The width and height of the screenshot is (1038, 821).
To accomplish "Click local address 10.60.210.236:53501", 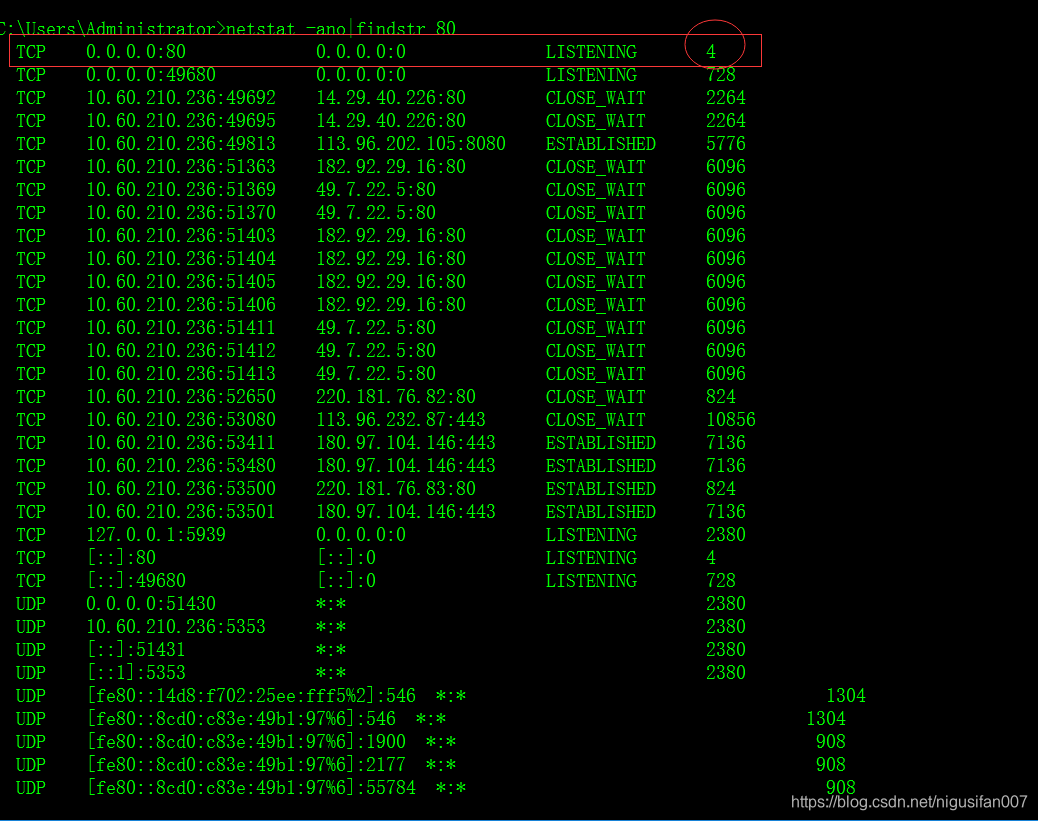I will (181, 512).
